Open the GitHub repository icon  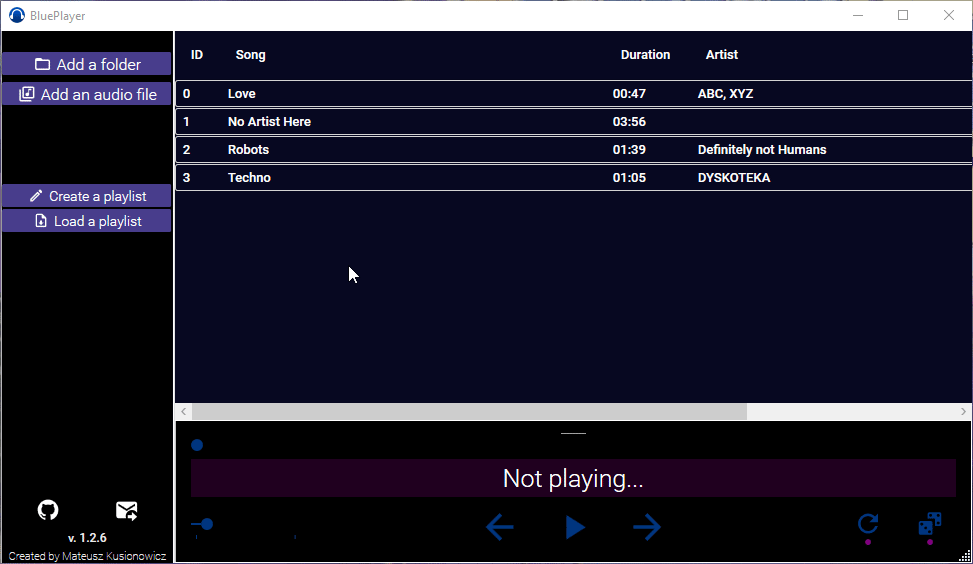(48, 510)
